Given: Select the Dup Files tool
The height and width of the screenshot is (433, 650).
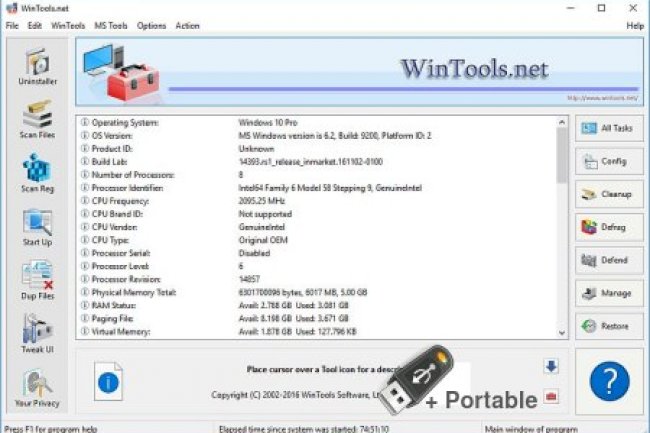Looking at the screenshot, I should (x=36, y=281).
